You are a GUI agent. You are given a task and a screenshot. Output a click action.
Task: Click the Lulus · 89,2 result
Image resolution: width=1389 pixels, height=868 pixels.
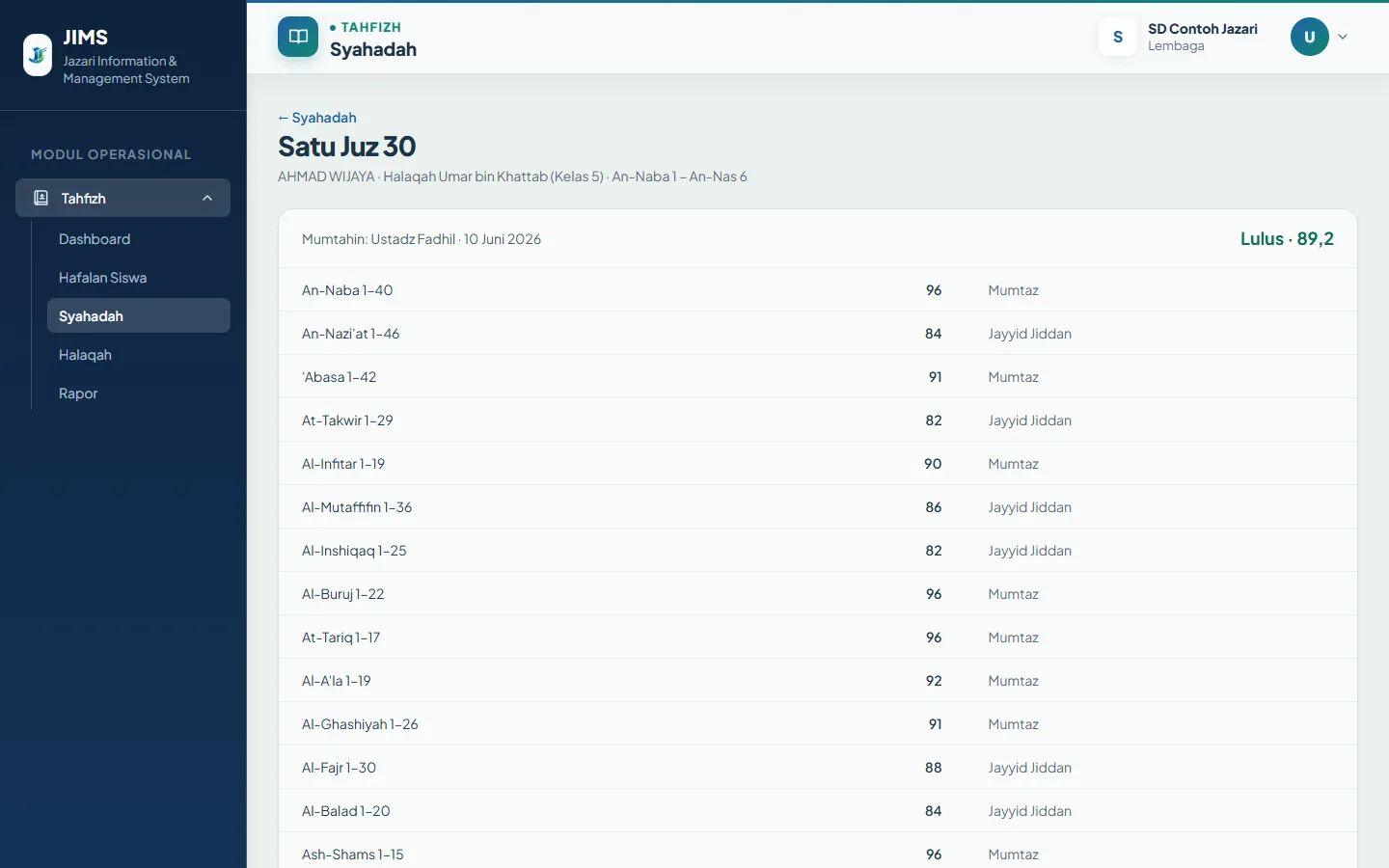1287,239
